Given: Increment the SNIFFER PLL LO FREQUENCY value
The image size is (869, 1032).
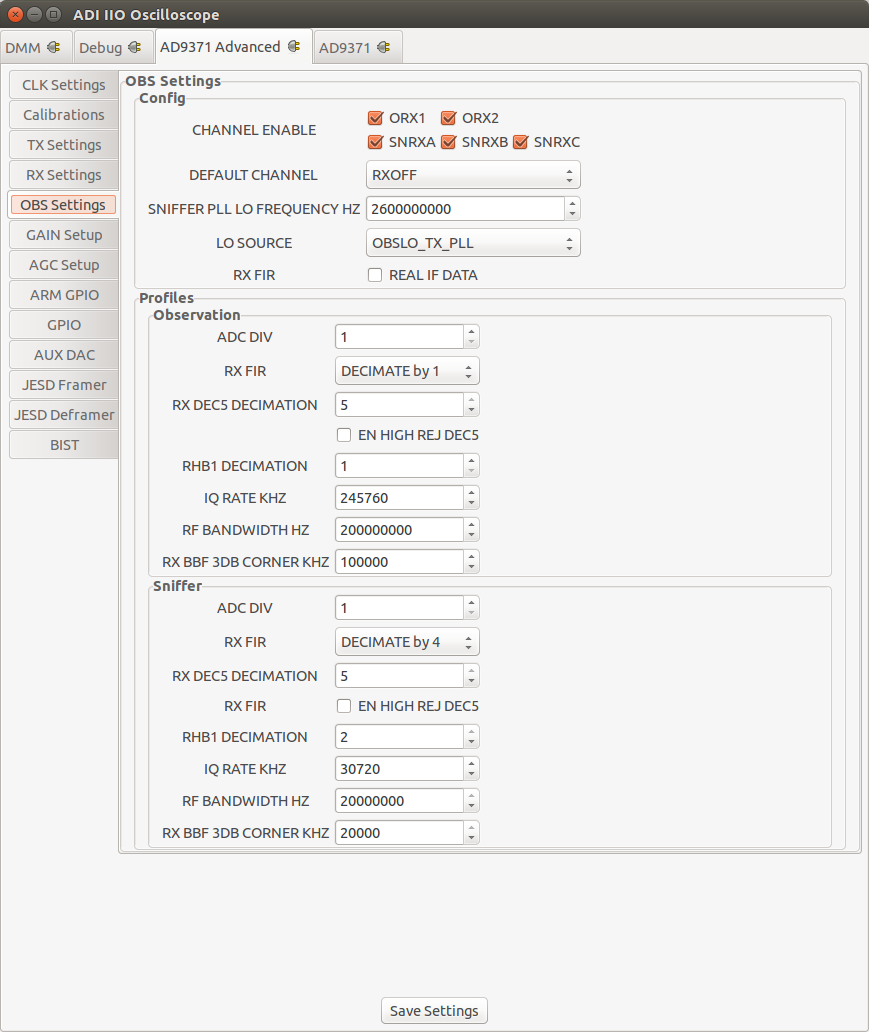Looking at the screenshot, I should 572,204.
